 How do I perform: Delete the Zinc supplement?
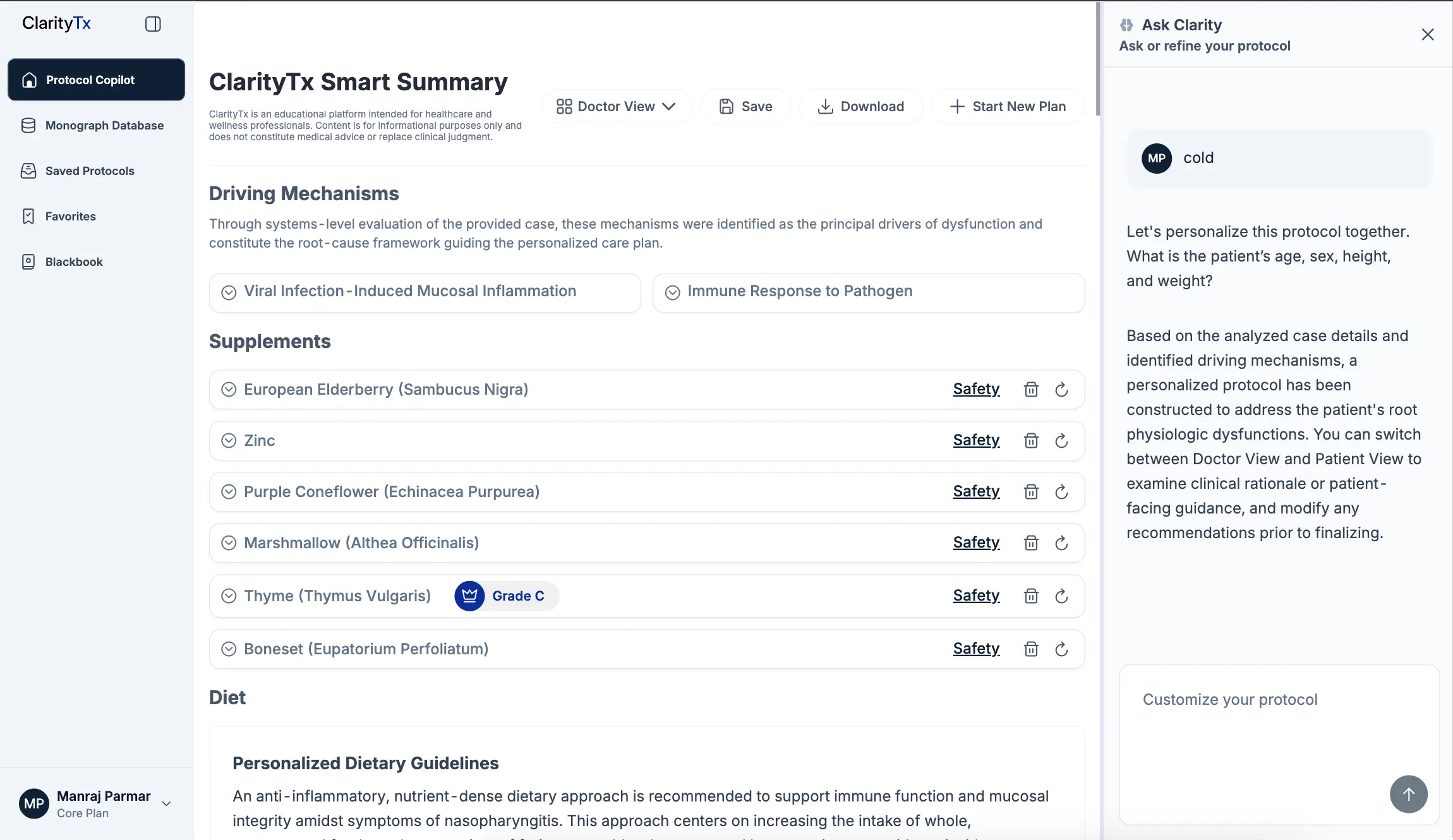1030,440
